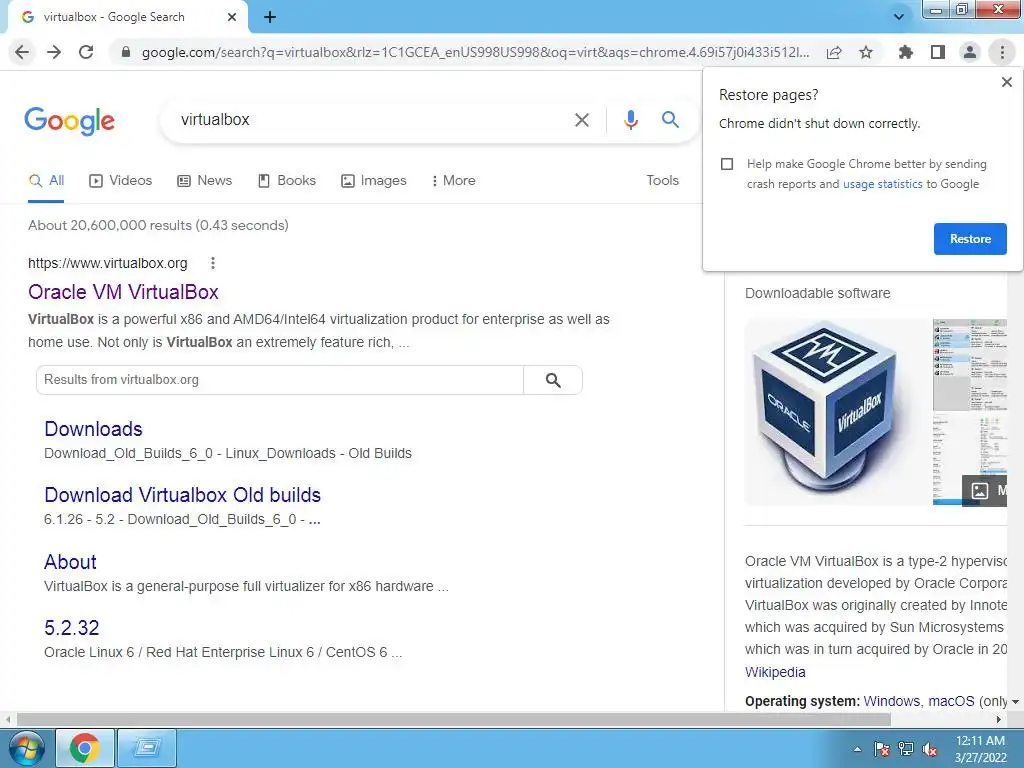Open the Chrome profile avatar icon
1024x768 pixels.
pyautogui.click(x=970, y=52)
